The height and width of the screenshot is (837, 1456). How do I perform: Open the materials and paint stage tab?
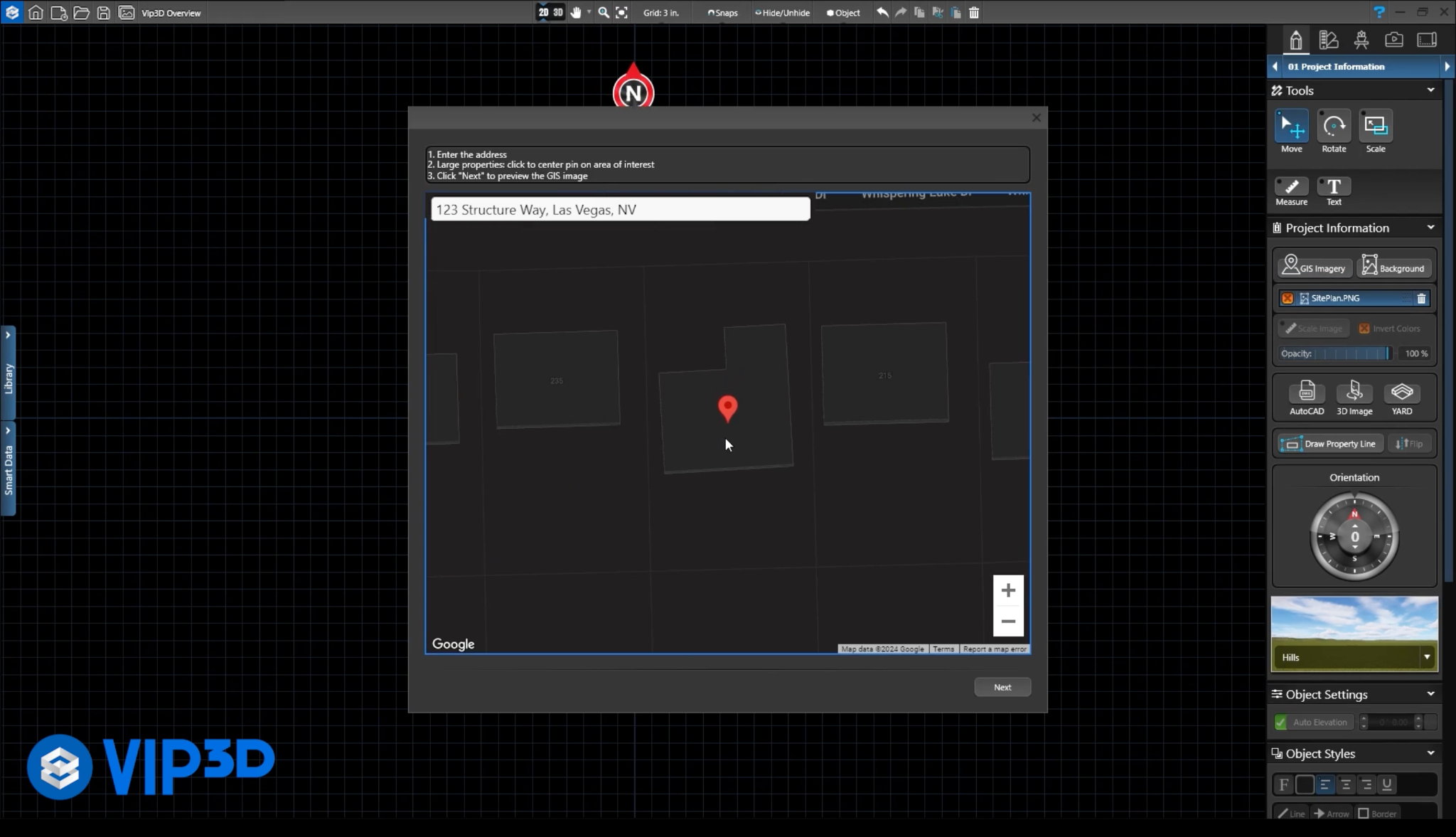(x=1328, y=40)
